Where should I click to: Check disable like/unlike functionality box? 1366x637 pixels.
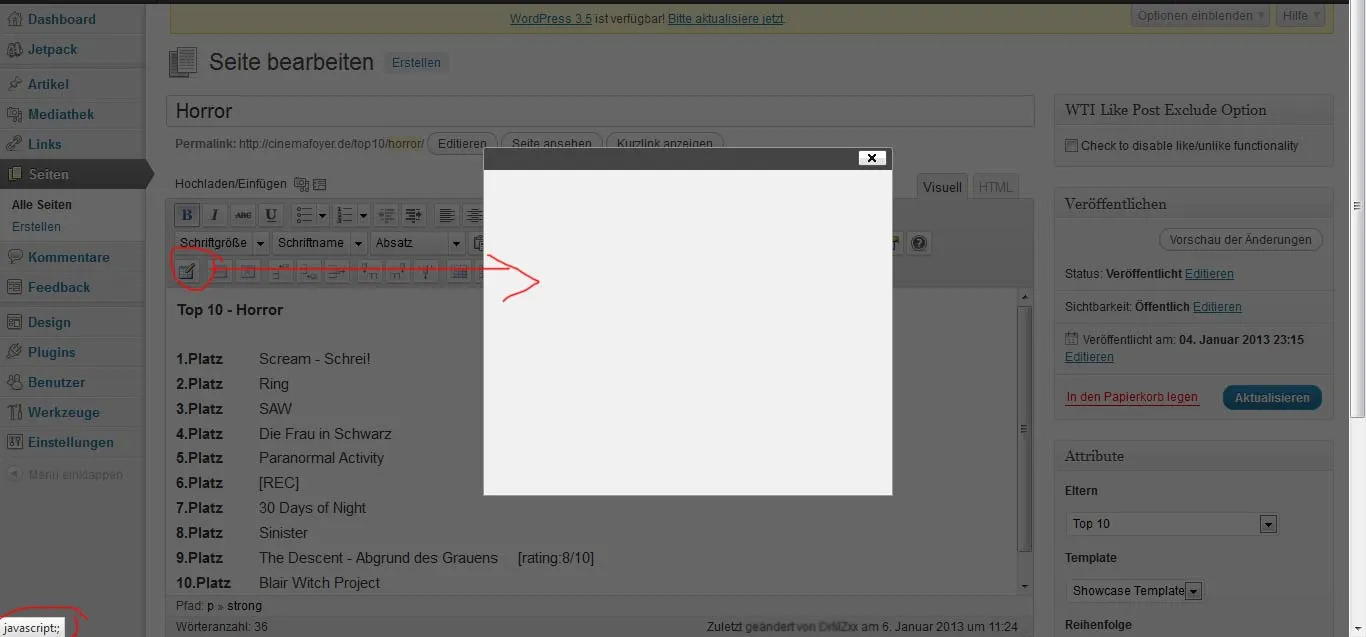pos(1072,146)
